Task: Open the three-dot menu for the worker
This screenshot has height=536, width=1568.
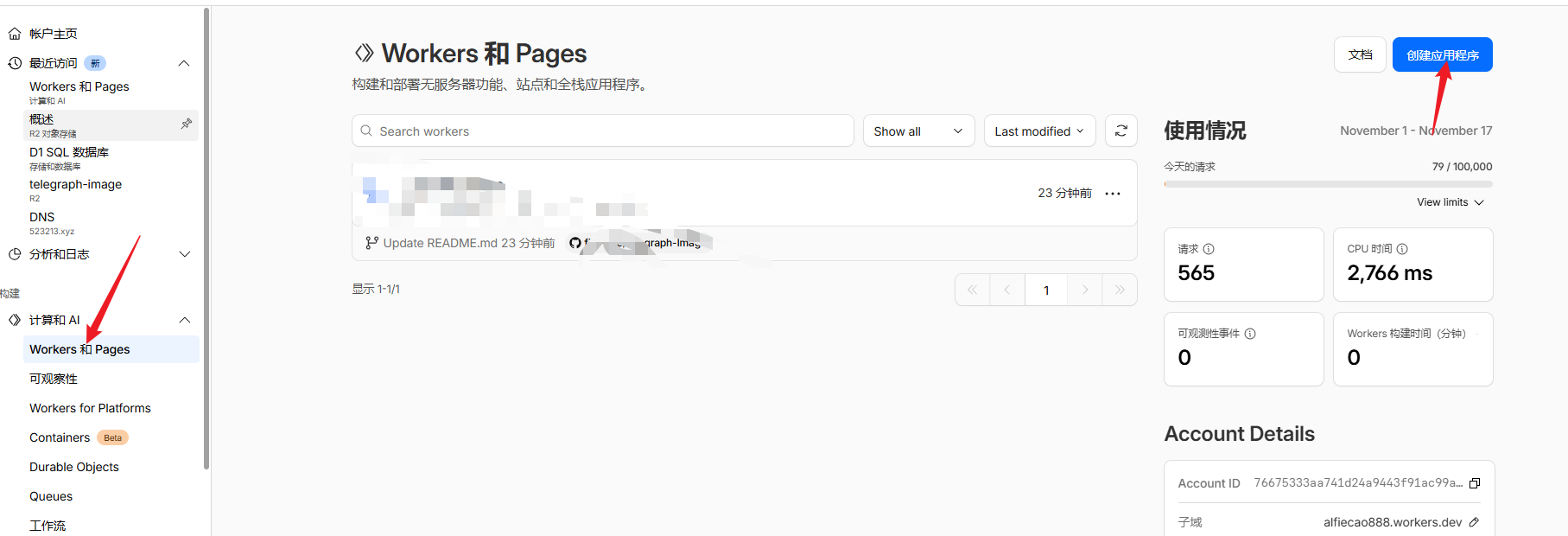Action: [x=1113, y=194]
